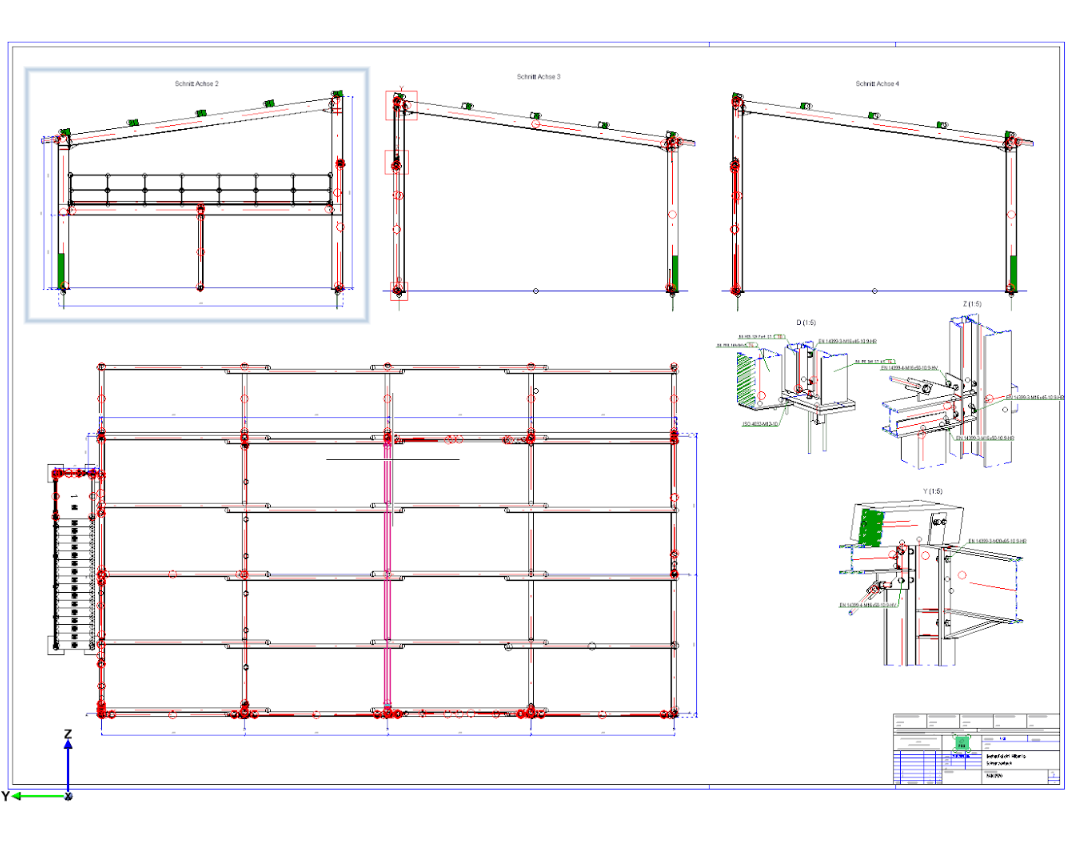Click the green Y axis arrow of coordinate icon

[x=38, y=796]
